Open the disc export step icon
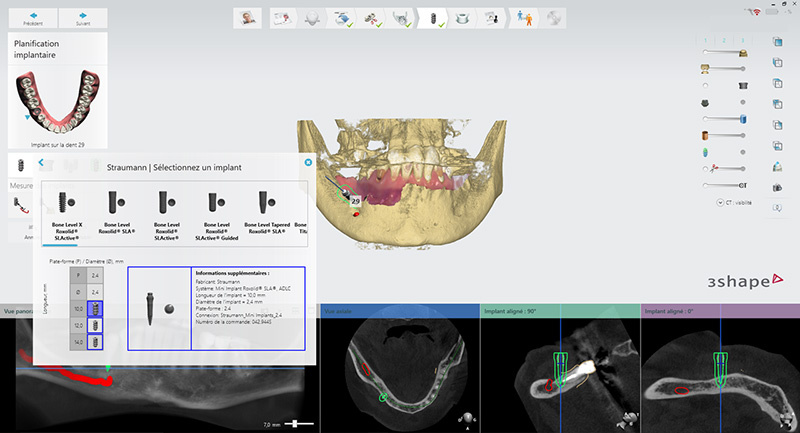800x433 pixels. [x=553, y=18]
